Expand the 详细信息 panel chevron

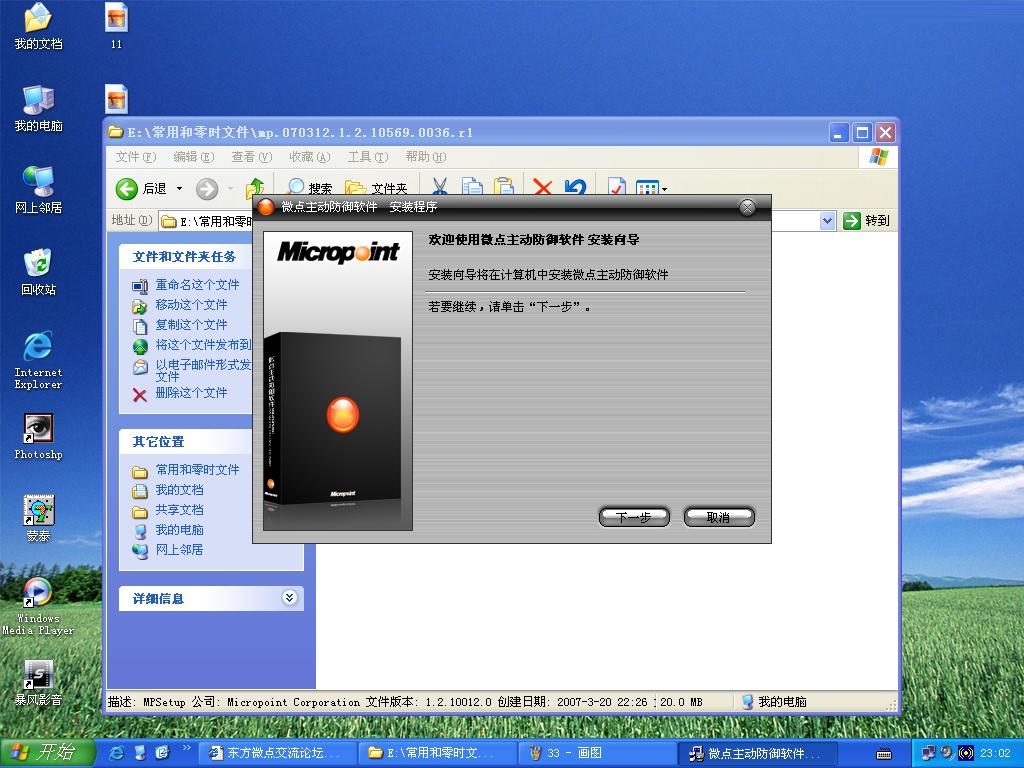pyautogui.click(x=289, y=598)
